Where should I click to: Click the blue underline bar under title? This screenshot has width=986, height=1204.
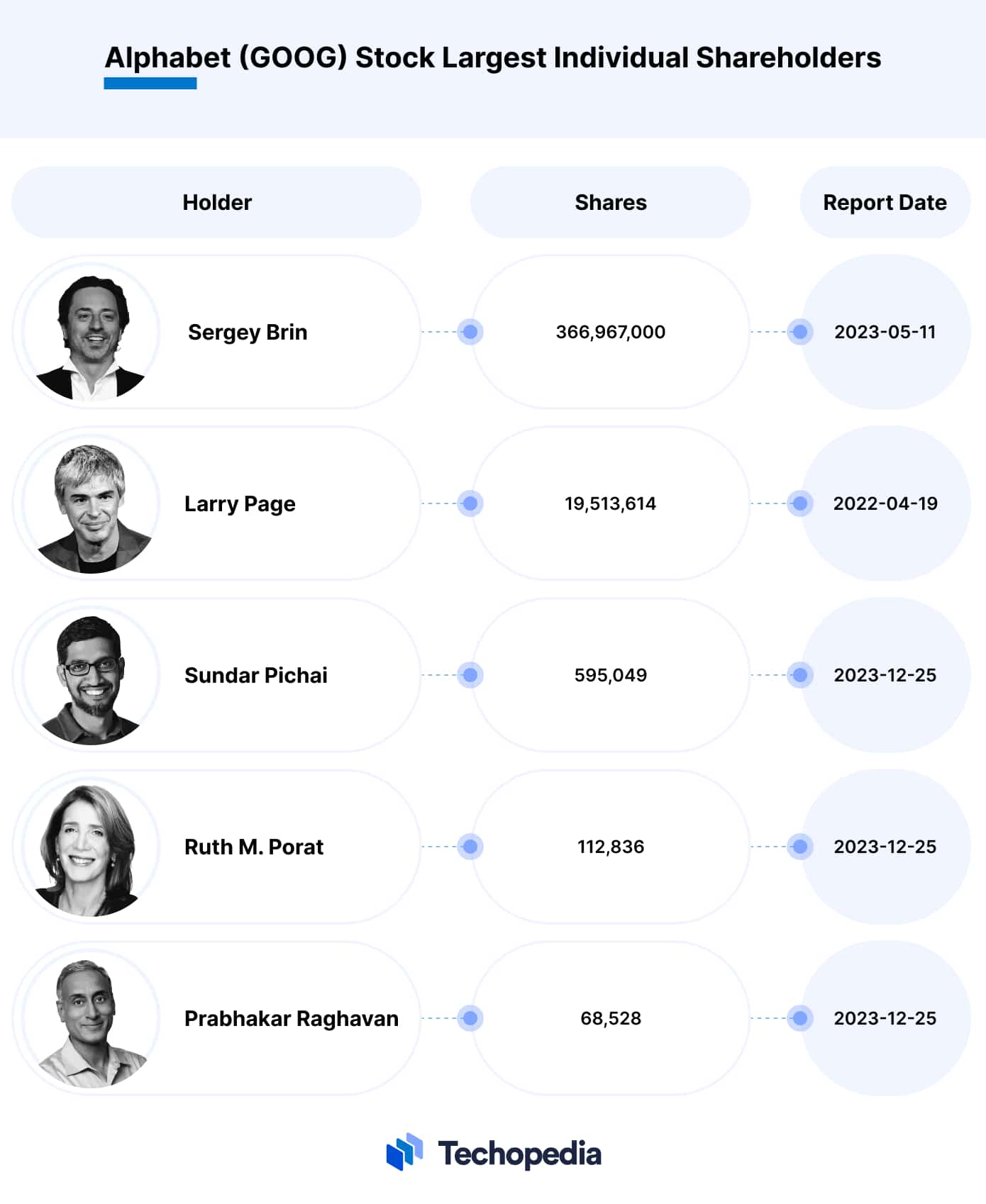(x=150, y=83)
